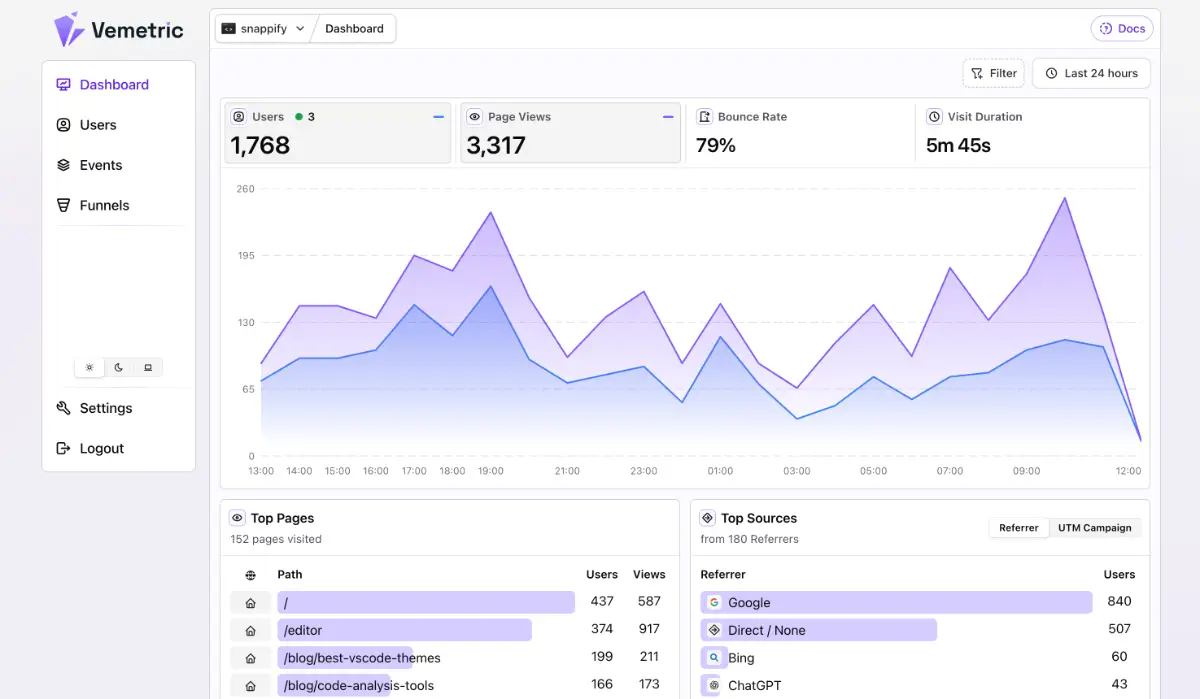The image size is (1200, 699).
Task: Click the /blog/best-vscode-themes usage bar
Action: click(345, 658)
